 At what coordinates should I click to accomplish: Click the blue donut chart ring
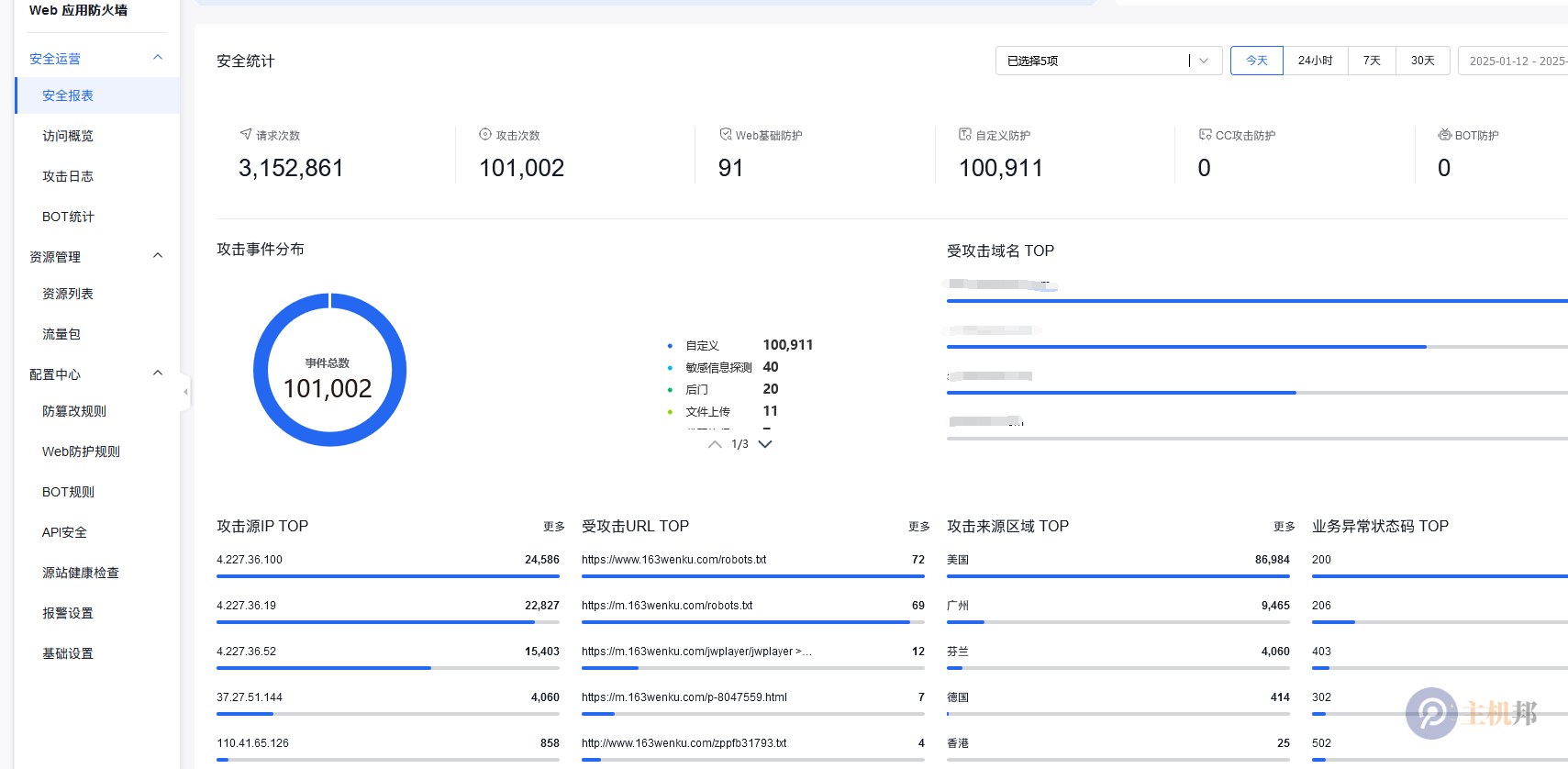coord(261,370)
